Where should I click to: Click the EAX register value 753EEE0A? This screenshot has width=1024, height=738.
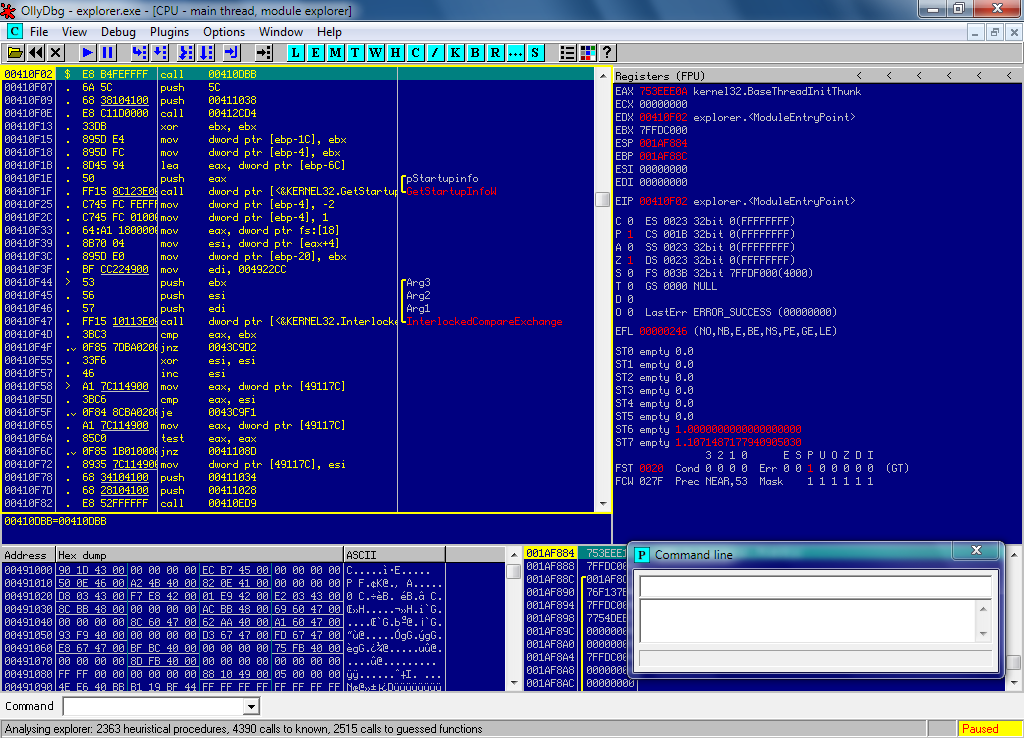point(663,91)
